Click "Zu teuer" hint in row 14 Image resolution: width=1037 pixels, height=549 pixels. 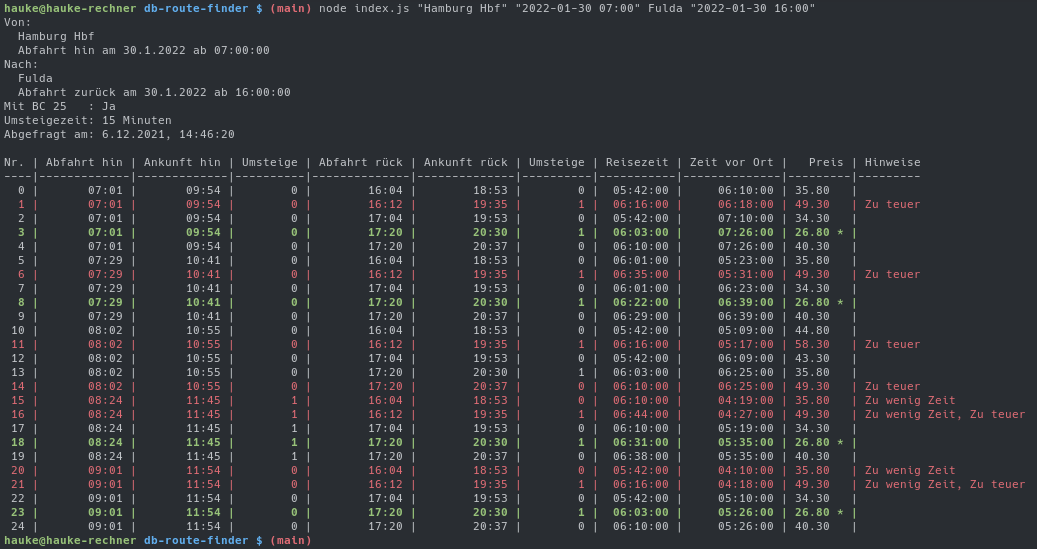click(x=892, y=386)
